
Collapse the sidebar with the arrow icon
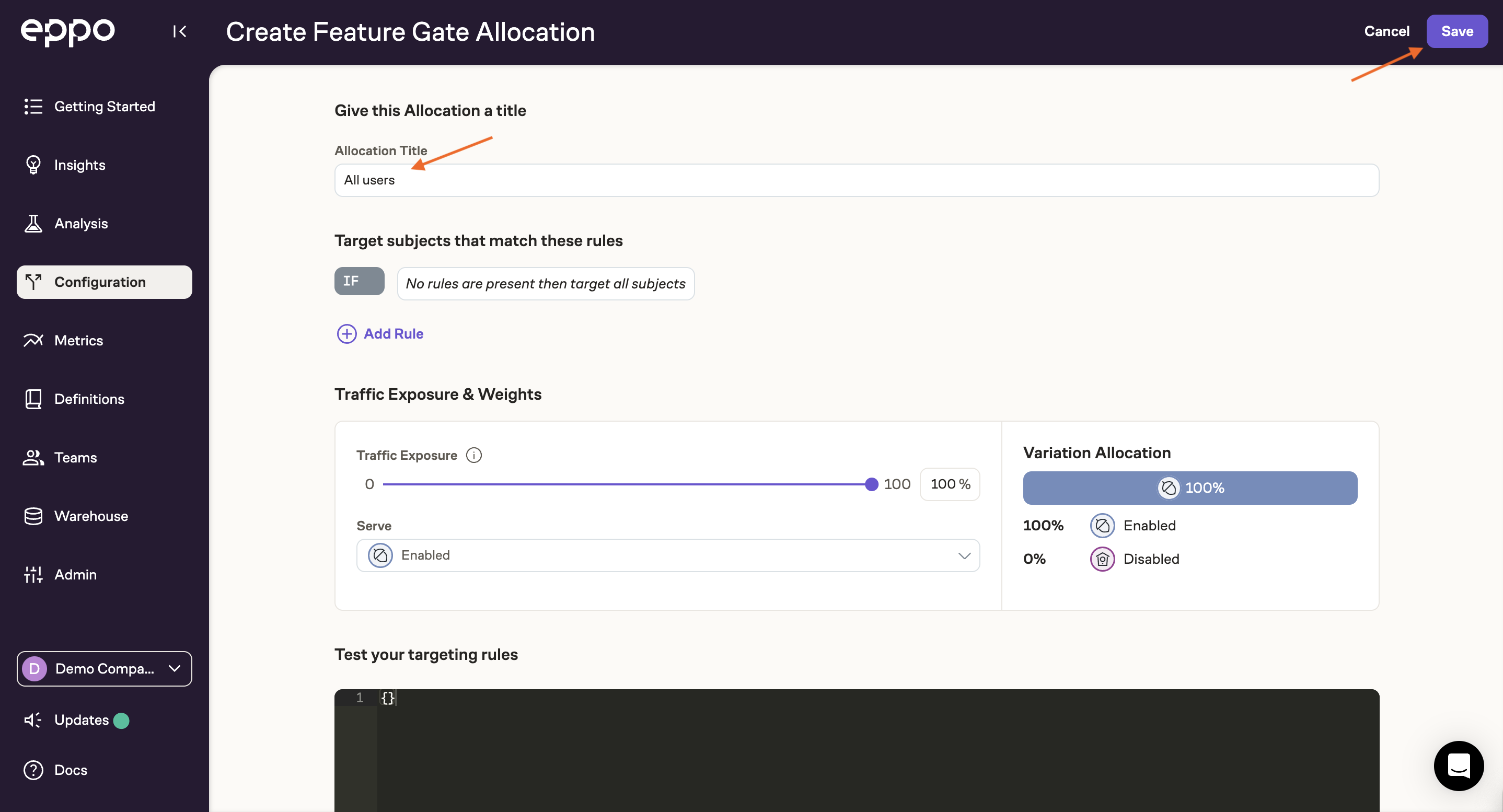(x=180, y=31)
